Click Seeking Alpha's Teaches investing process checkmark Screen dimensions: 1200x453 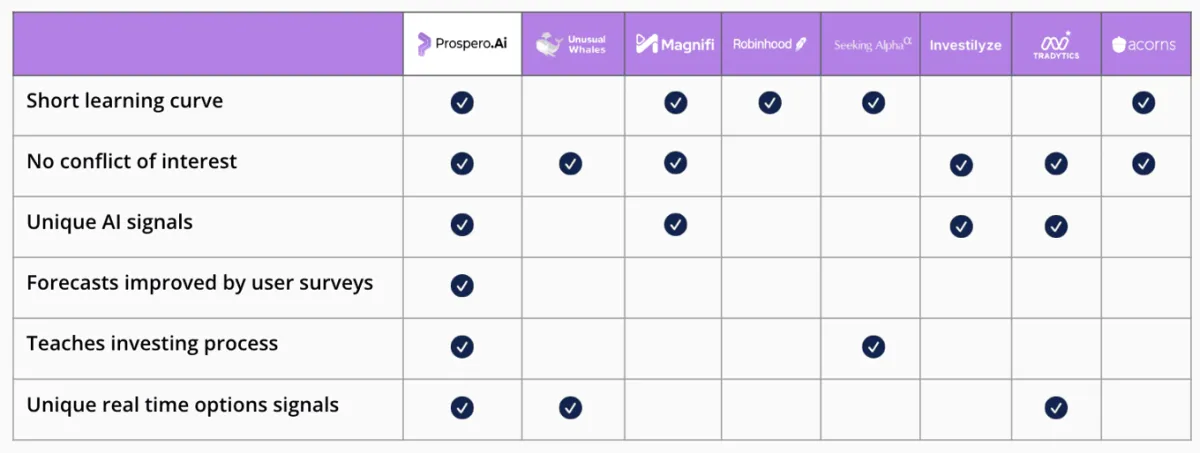pyautogui.click(x=873, y=346)
